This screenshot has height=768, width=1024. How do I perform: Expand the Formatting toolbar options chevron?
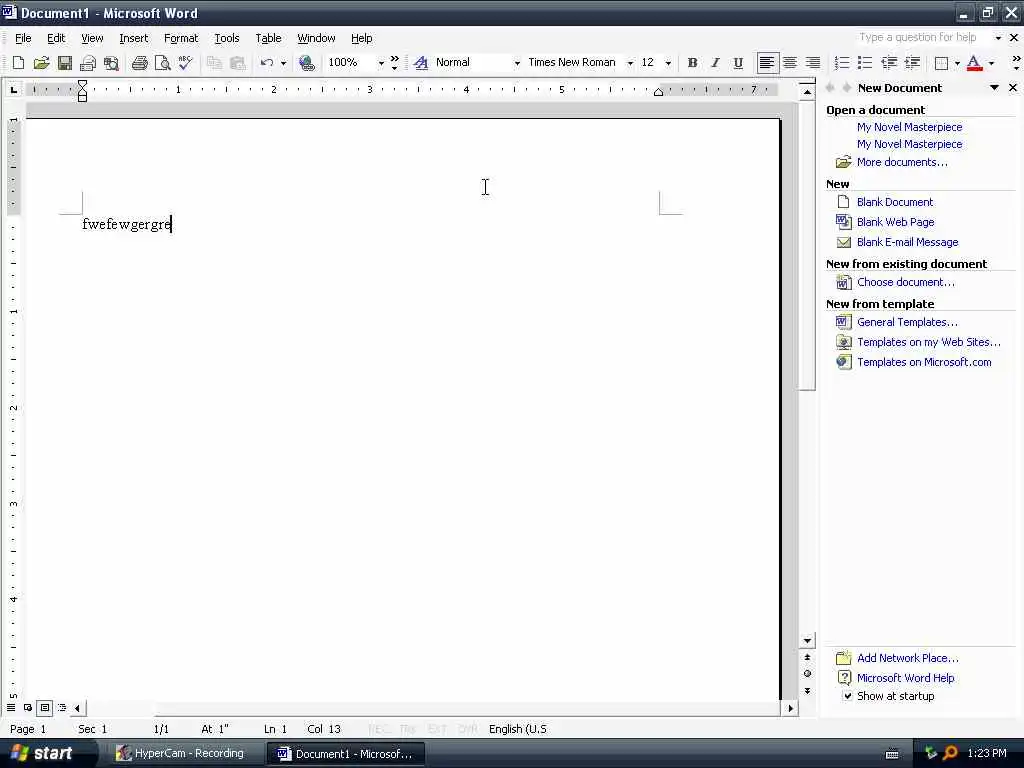coord(1016,63)
